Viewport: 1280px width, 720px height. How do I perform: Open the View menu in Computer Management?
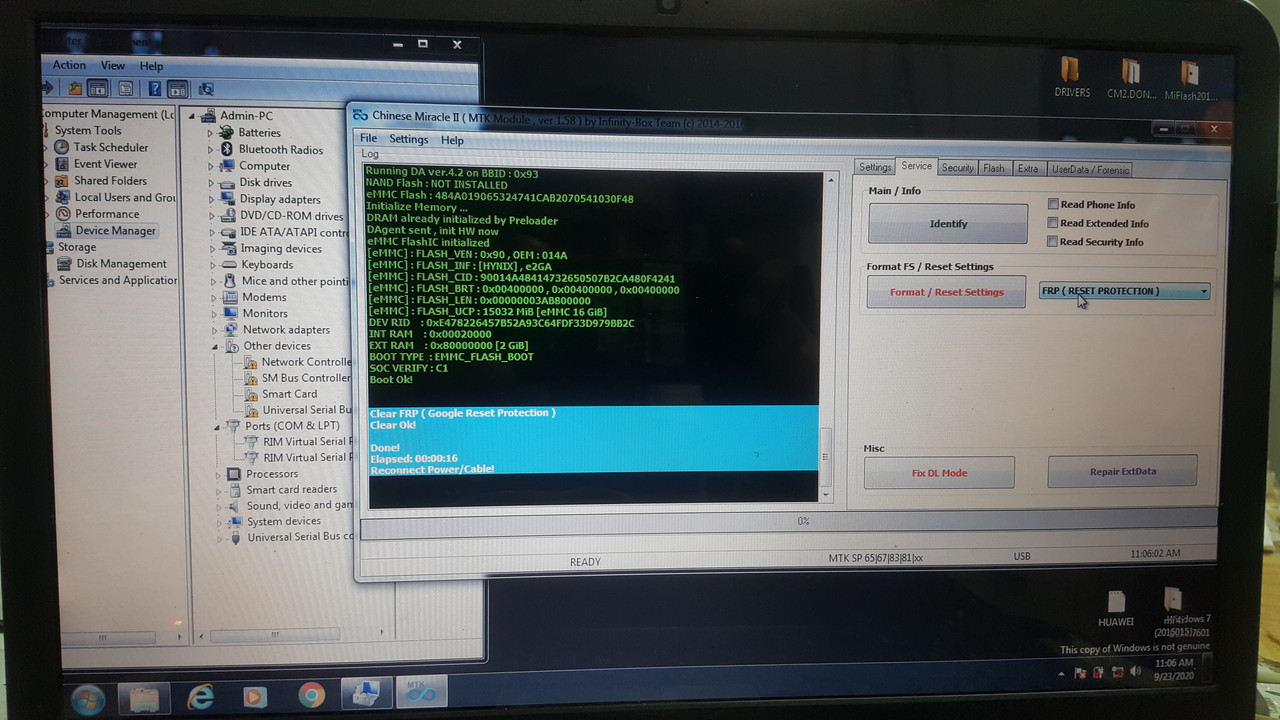pyautogui.click(x=113, y=66)
